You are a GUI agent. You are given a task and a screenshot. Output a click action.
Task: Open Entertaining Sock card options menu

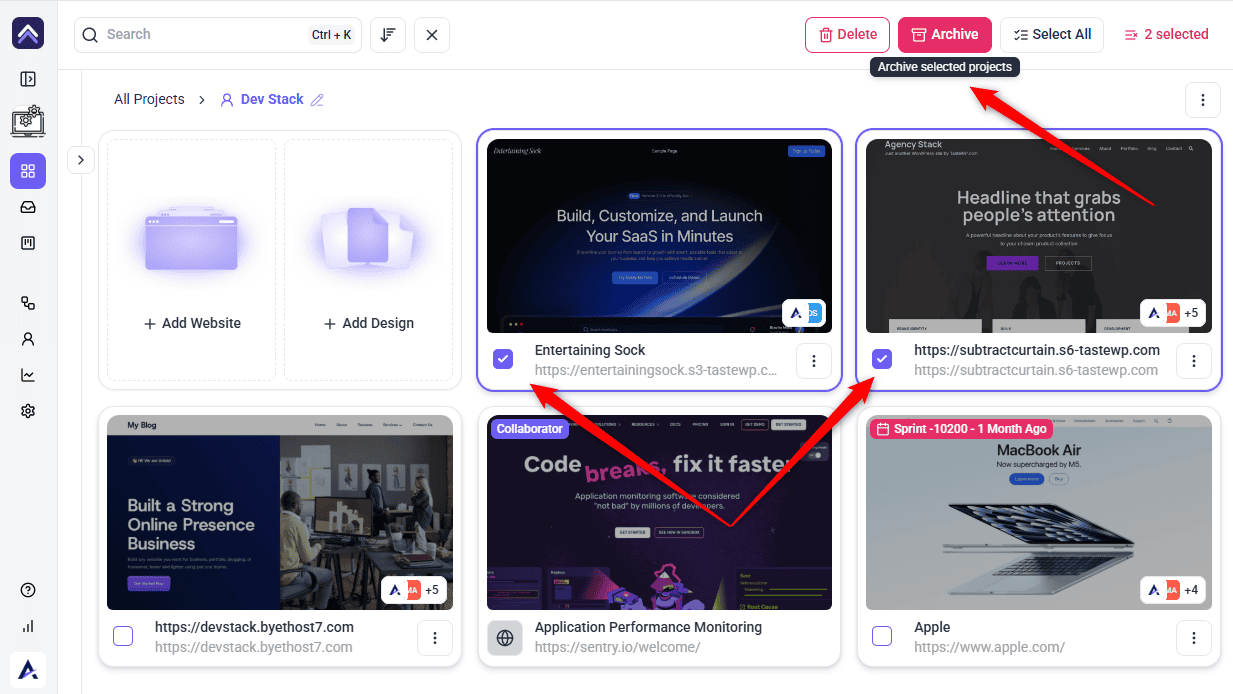tap(814, 361)
